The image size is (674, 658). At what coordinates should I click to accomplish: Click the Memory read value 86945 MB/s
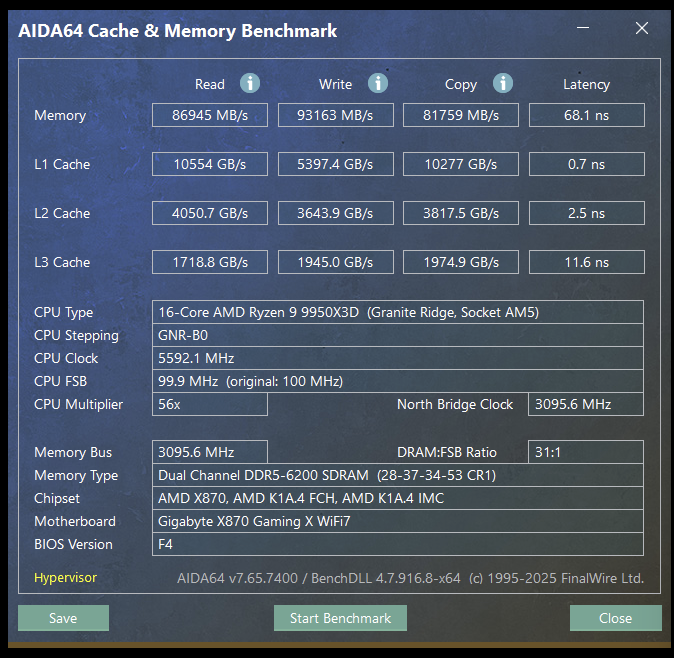click(x=210, y=115)
